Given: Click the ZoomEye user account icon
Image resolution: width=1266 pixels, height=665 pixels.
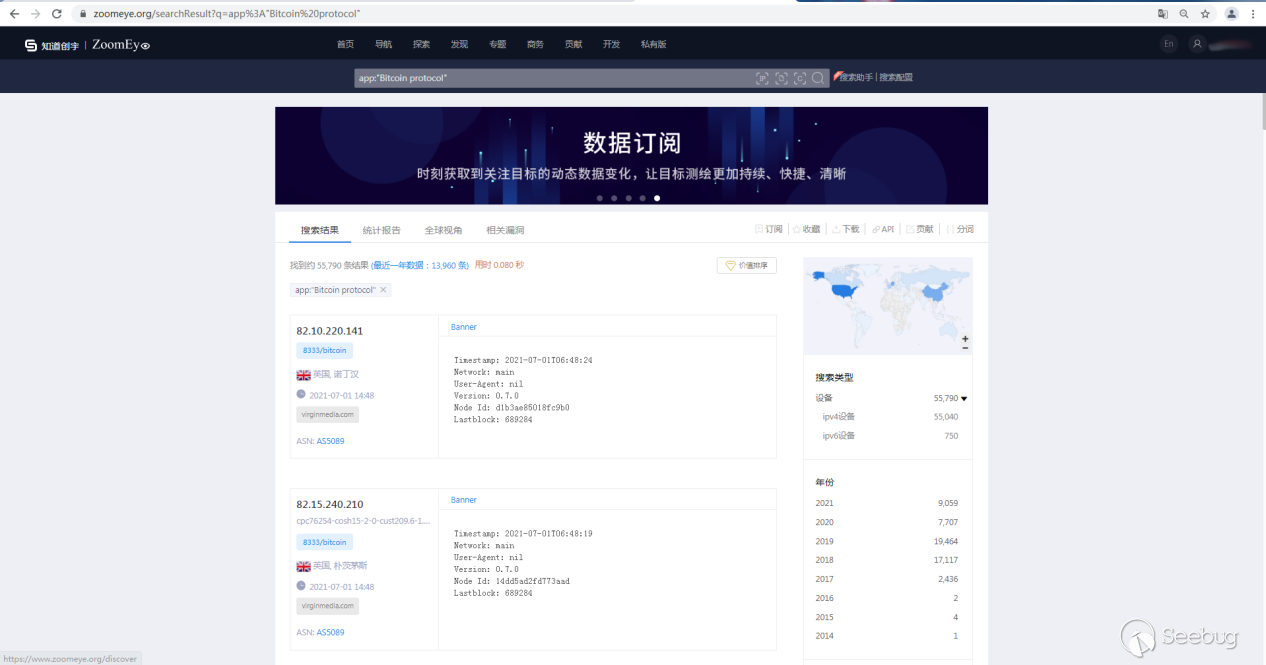Looking at the screenshot, I should click(1197, 44).
